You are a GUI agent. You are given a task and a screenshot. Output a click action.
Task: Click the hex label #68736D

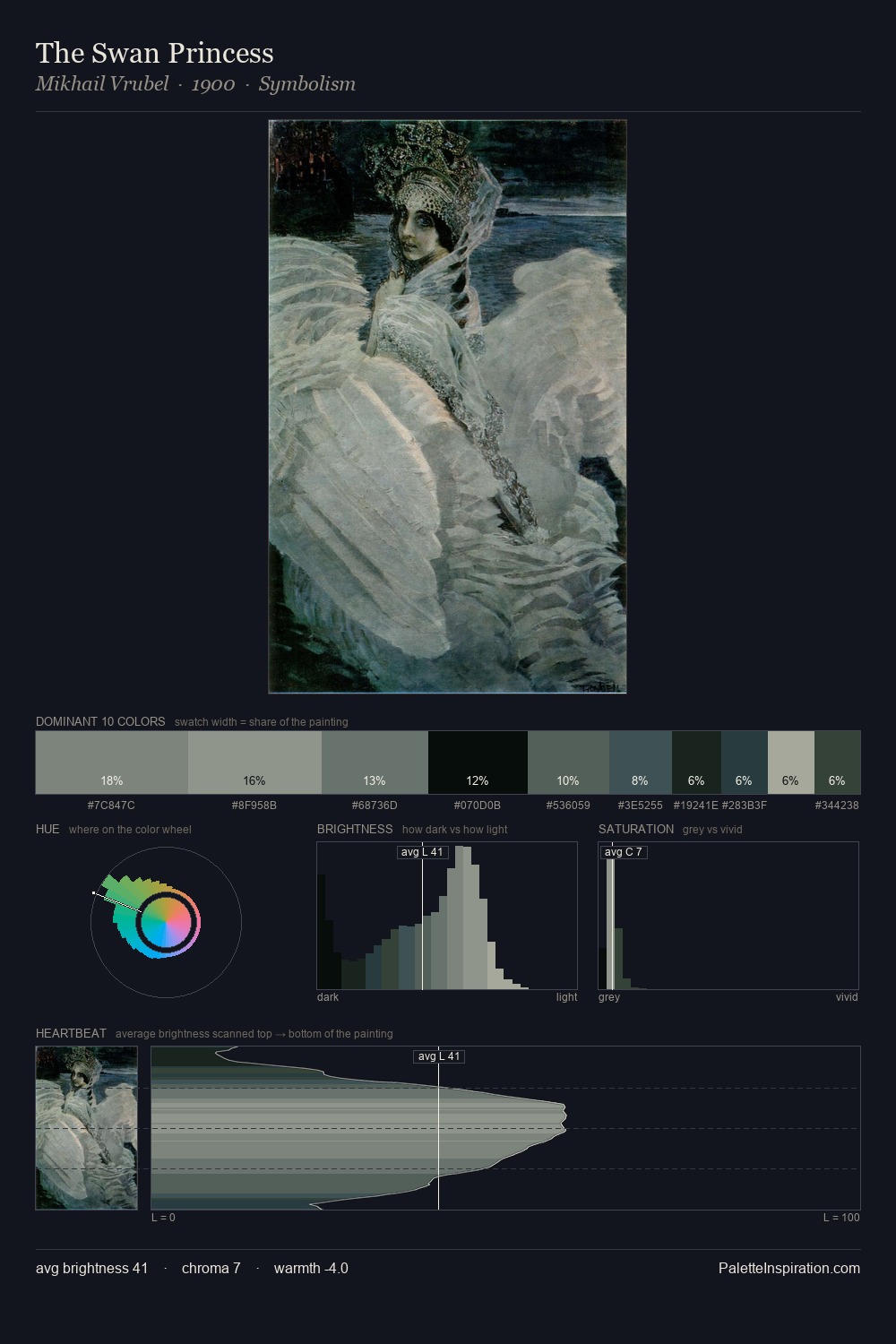click(x=375, y=806)
